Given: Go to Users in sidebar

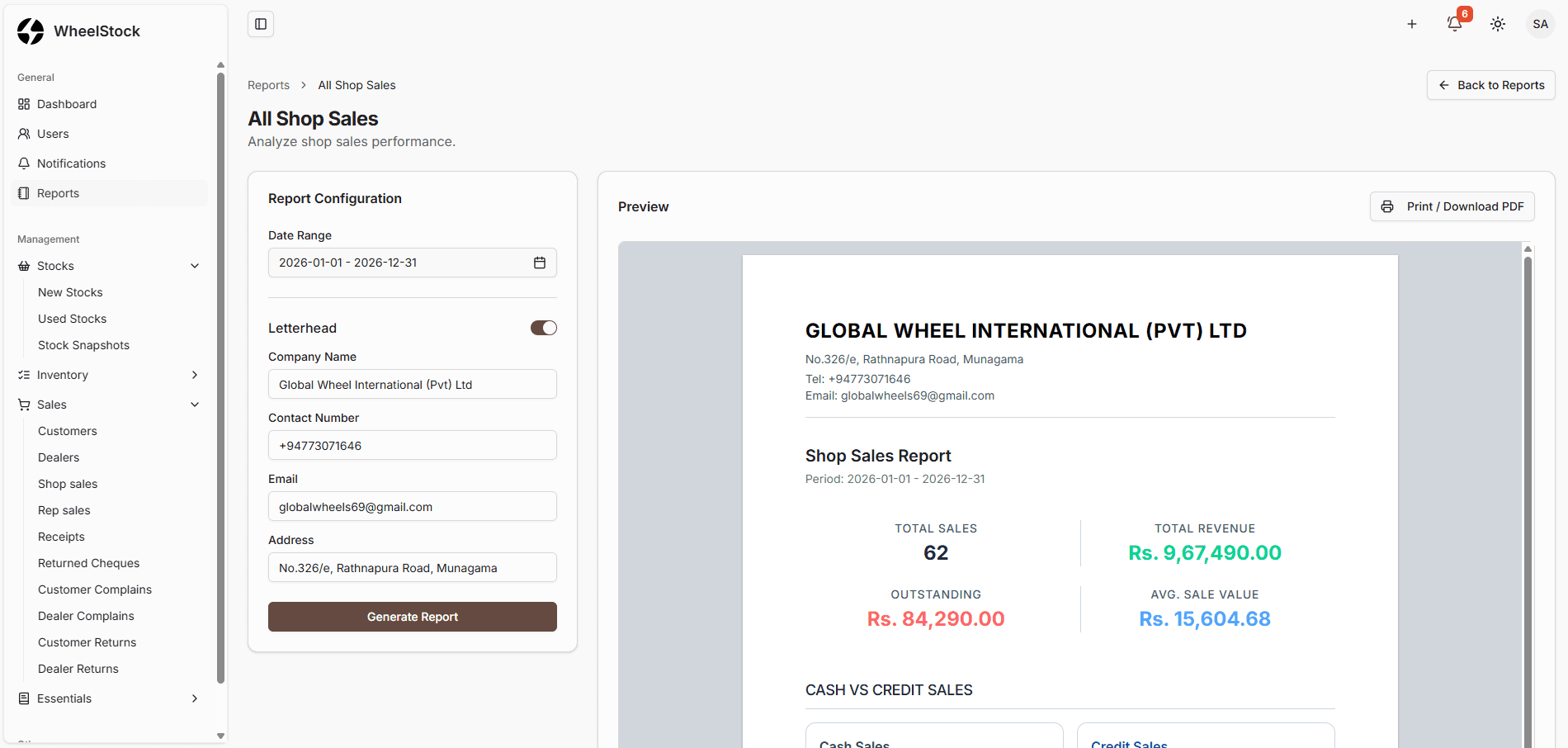Looking at the screenshot, I should (x=109, y=134).
